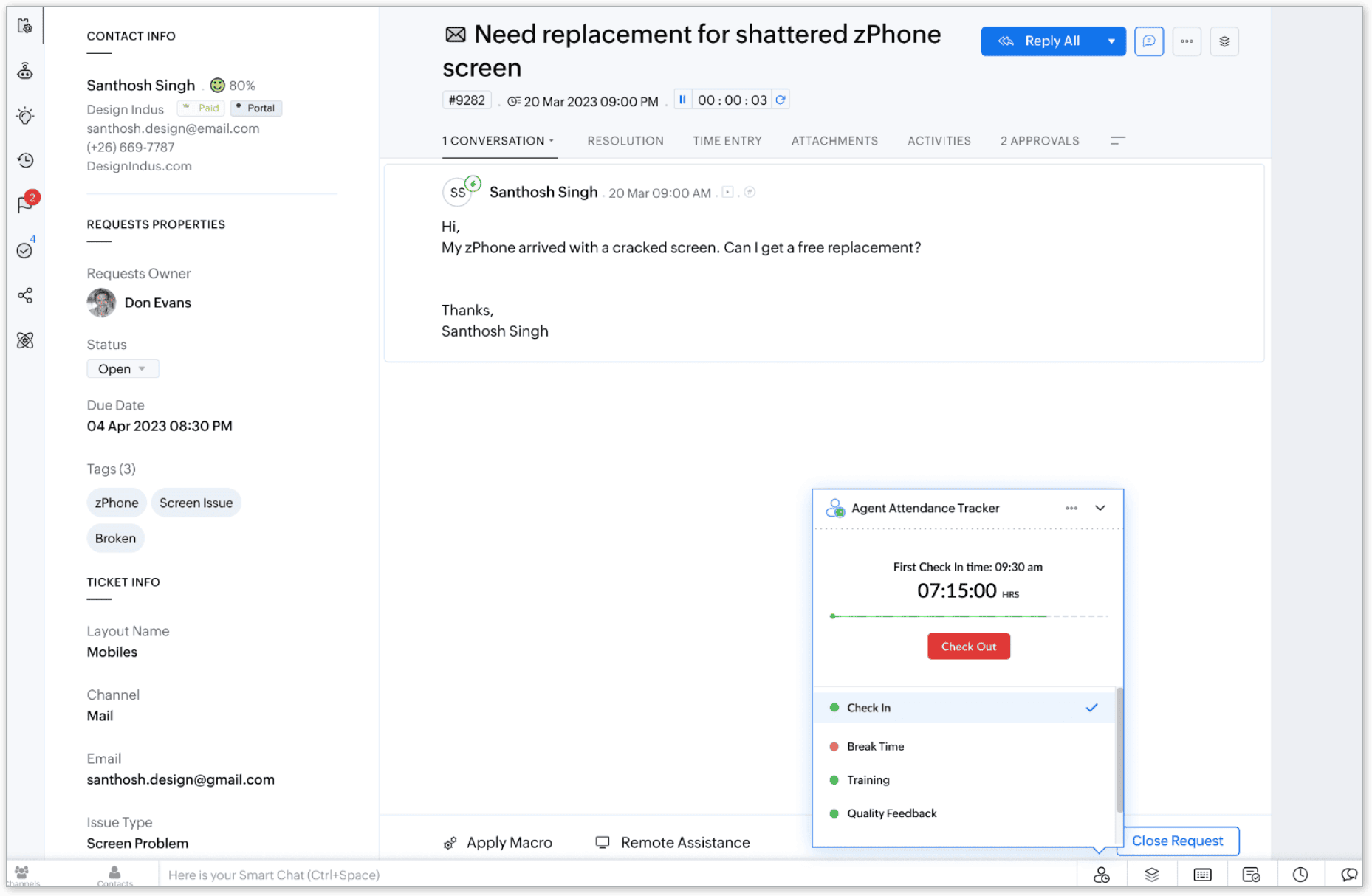Click Remote Assistance
This screenshot has height=896, width=1372.
[x=673, y=842]
